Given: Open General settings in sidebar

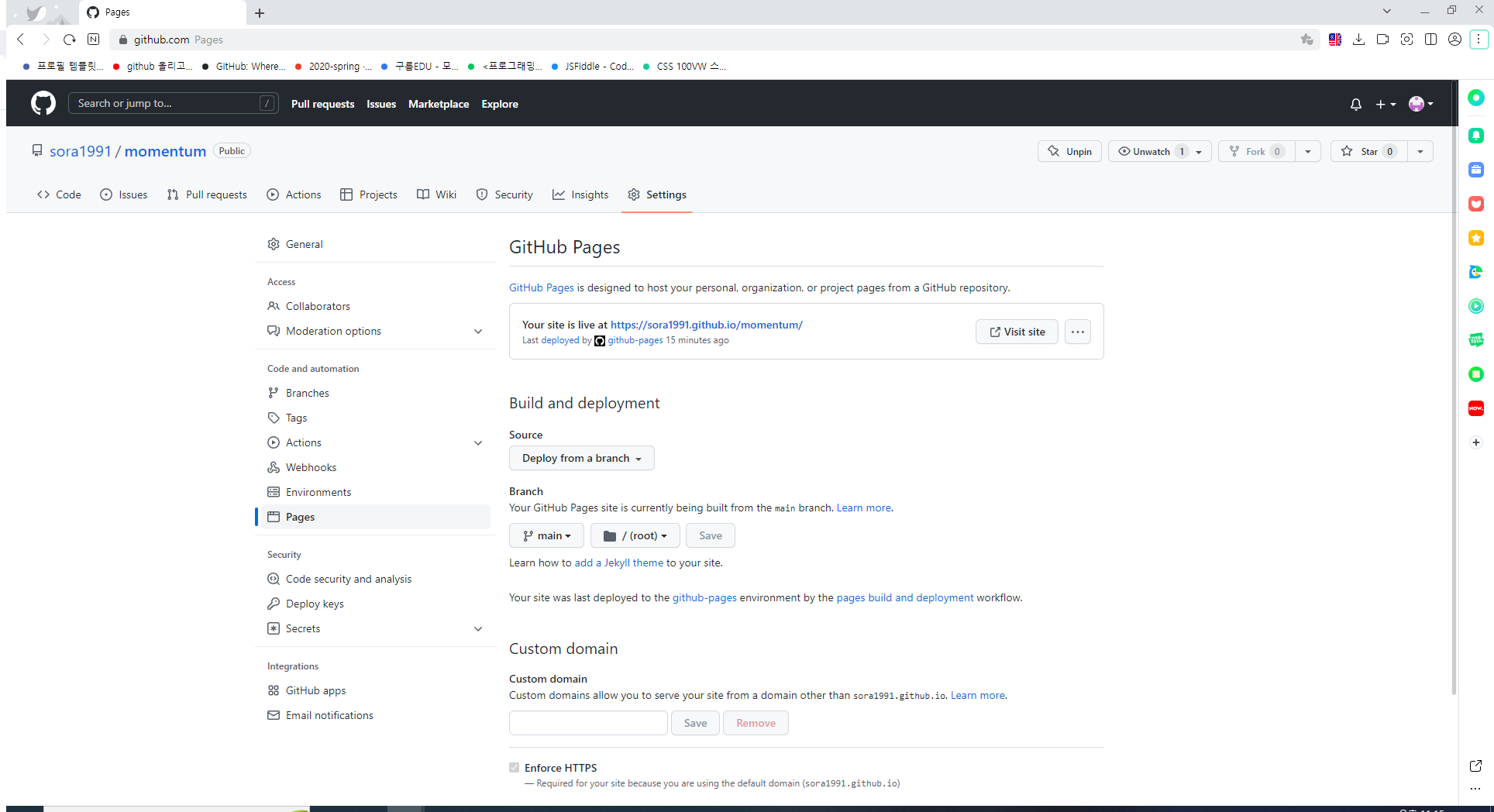Looking at the screenshot, I should pos(376,244).
